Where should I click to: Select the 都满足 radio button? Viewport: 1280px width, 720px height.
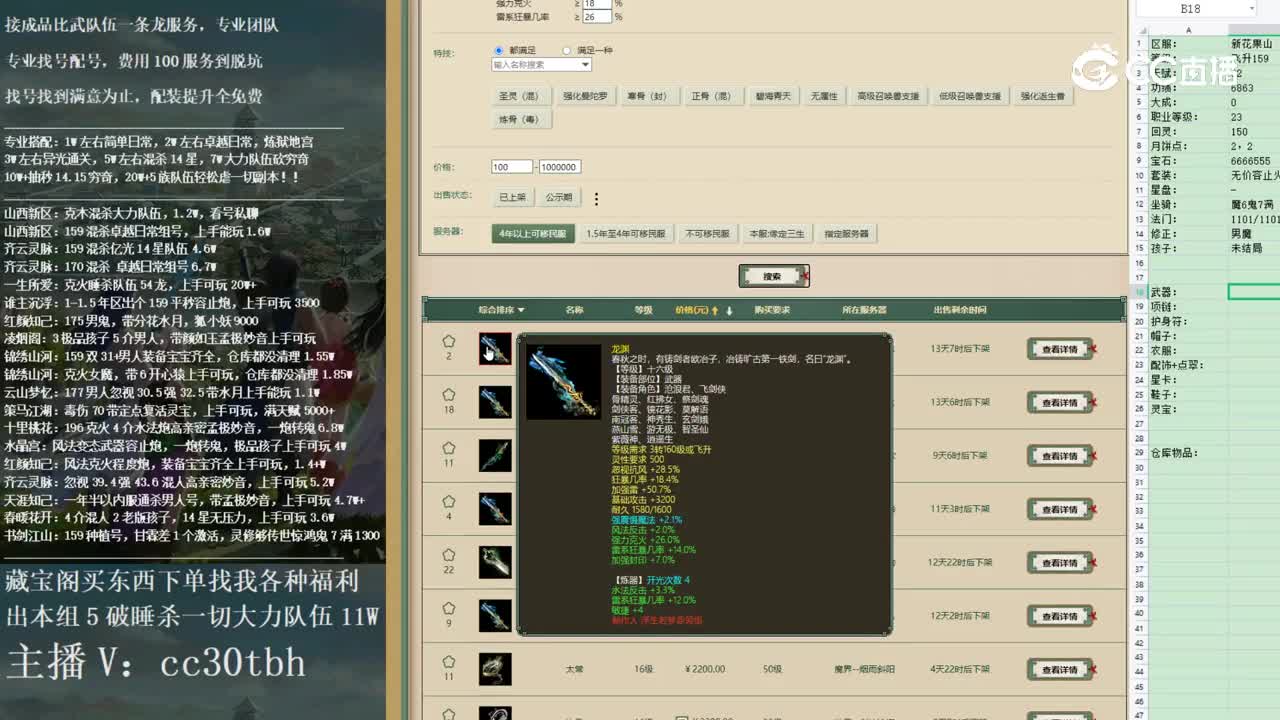497,49
